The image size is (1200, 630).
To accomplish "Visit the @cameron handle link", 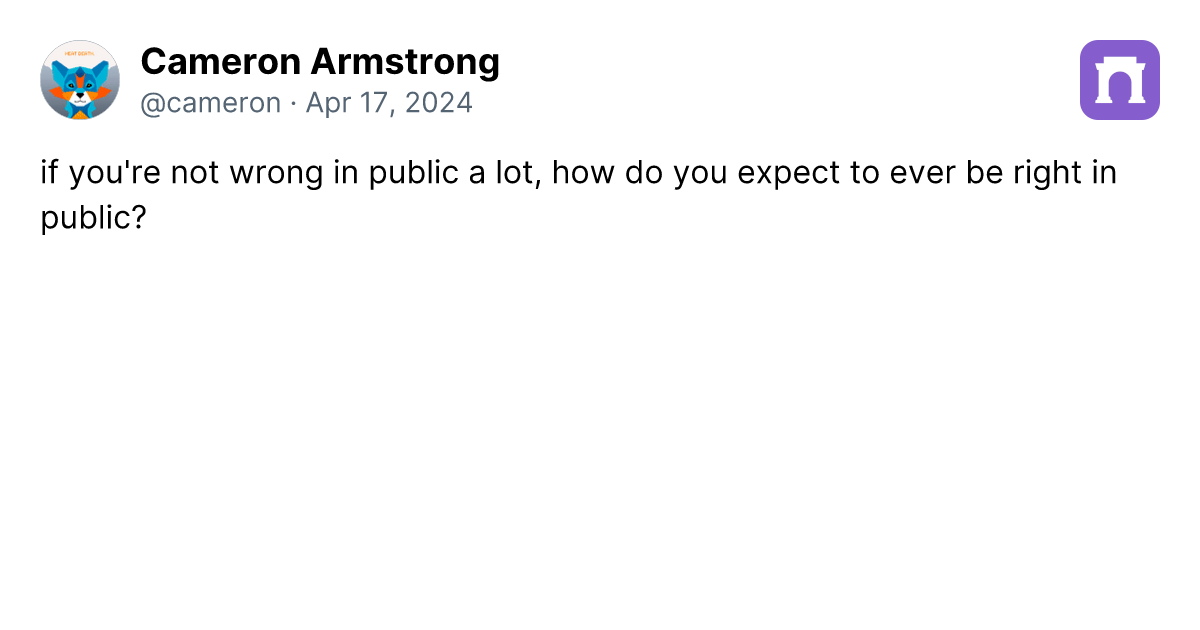I will 211,103.
